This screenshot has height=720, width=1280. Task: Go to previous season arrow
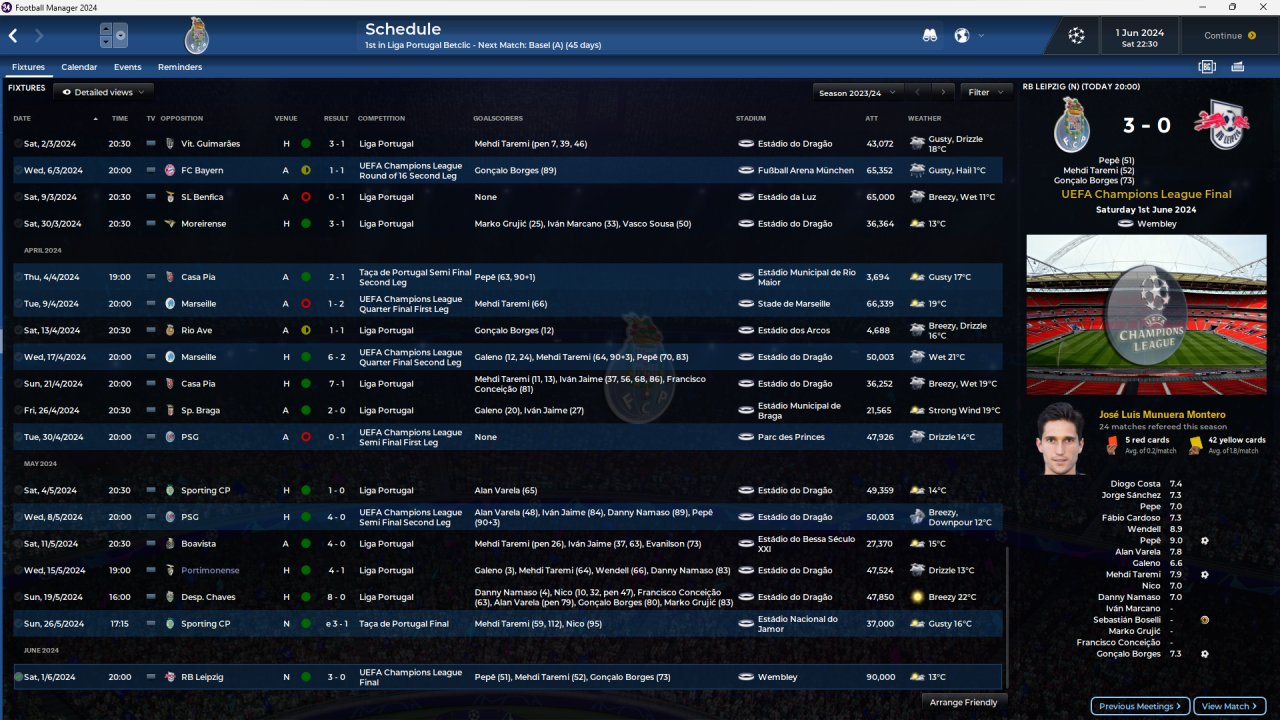pos(917,92)
